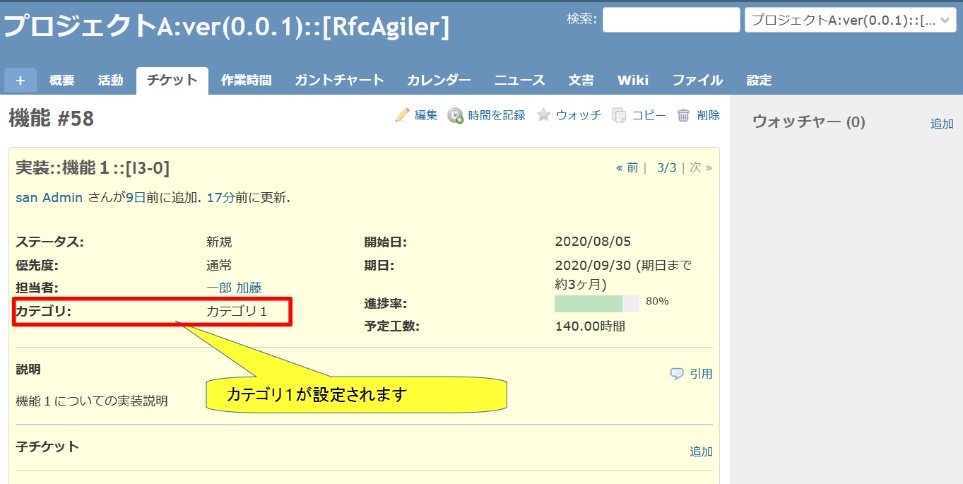963x484 pixels.
Task: Go to the Wiki tab
Action: click(633, 80)
